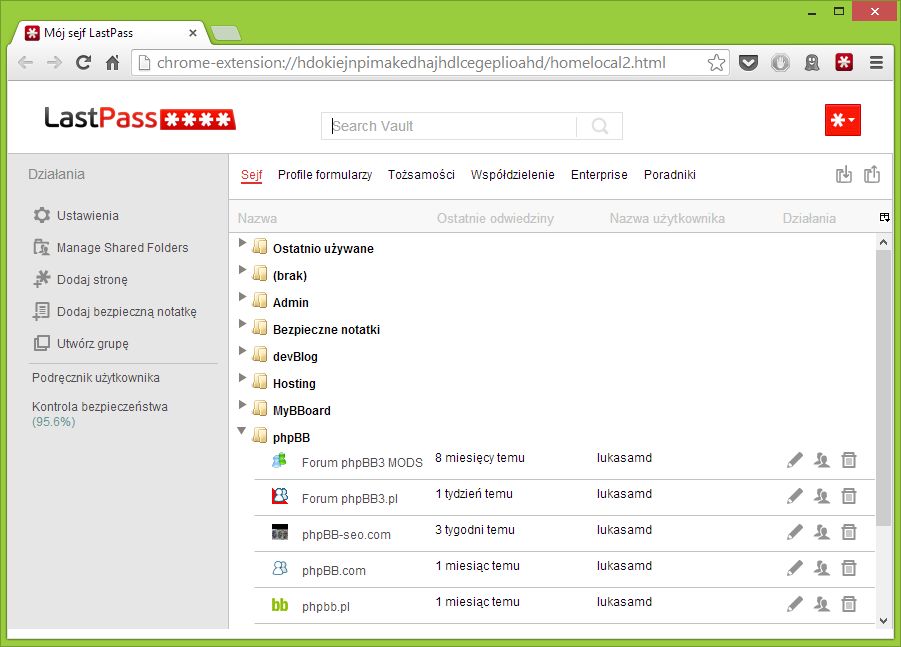
Task: Edit the Forum phpBB3 MODS entry
Action: point(795,460)
